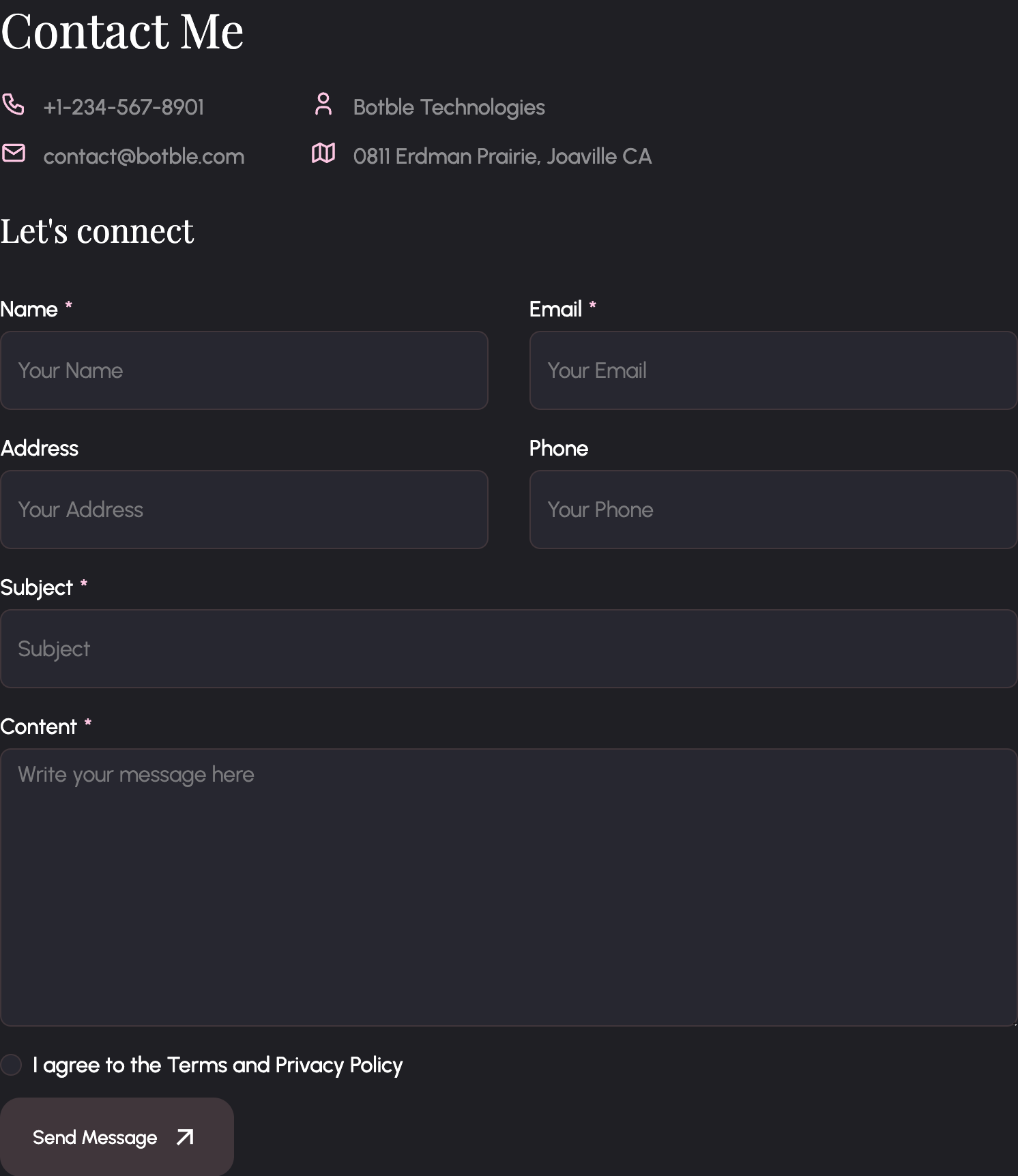The height and width of the screenshot is (1176, 1018).
Task: Click the +1-234-567-8901 phone number
Action: tap(123, 107)
